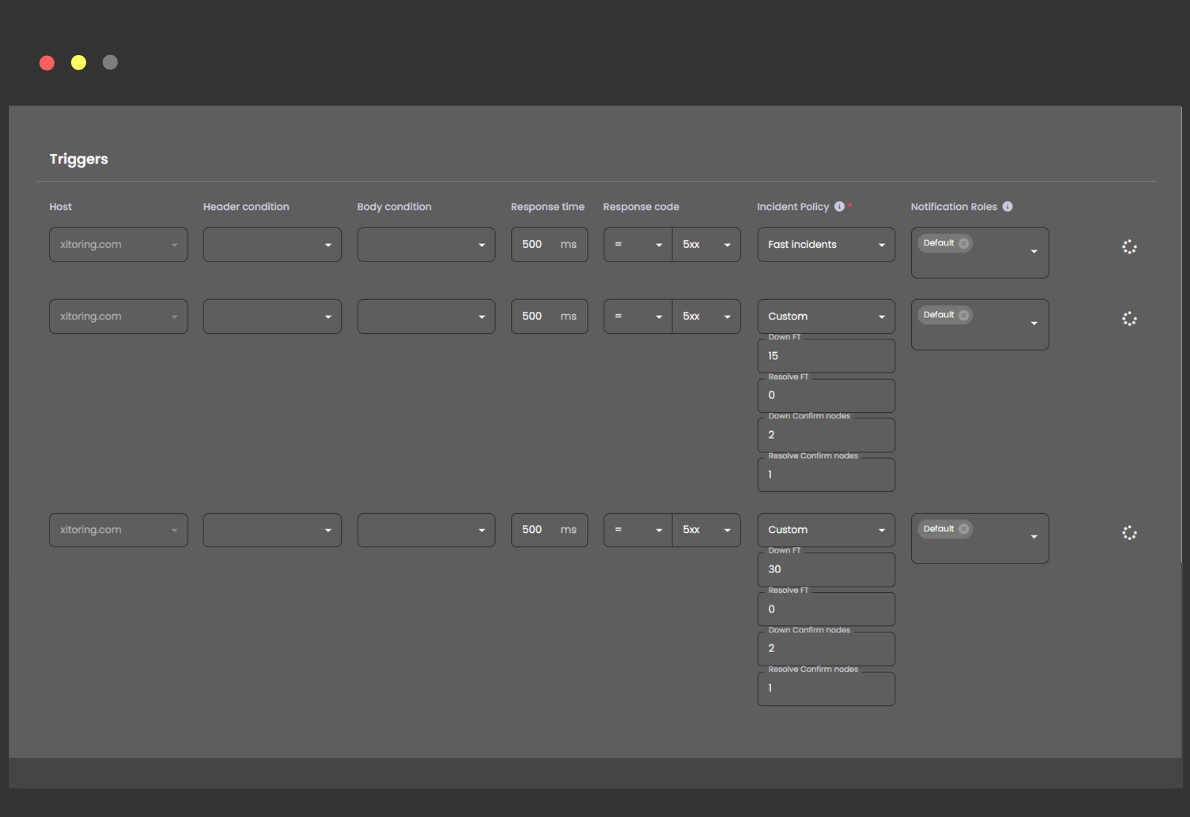Viewport: 1190px width, 817px height.
Task: Click the red window close button
Action: tap(47, 63)
